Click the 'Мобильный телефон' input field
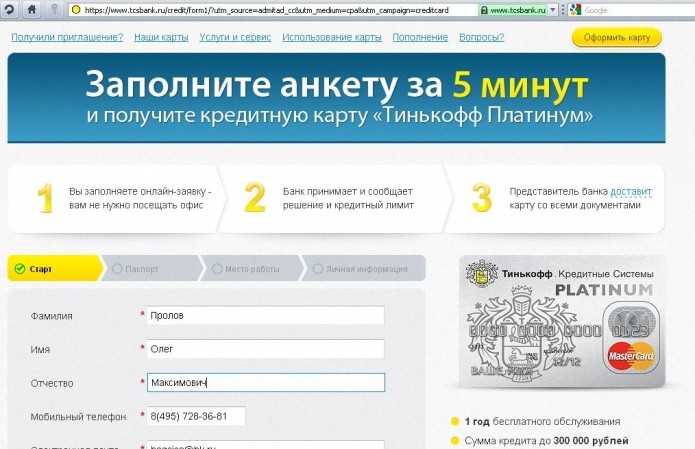This screenshot has height=449, width=695. tap(196, 416)
